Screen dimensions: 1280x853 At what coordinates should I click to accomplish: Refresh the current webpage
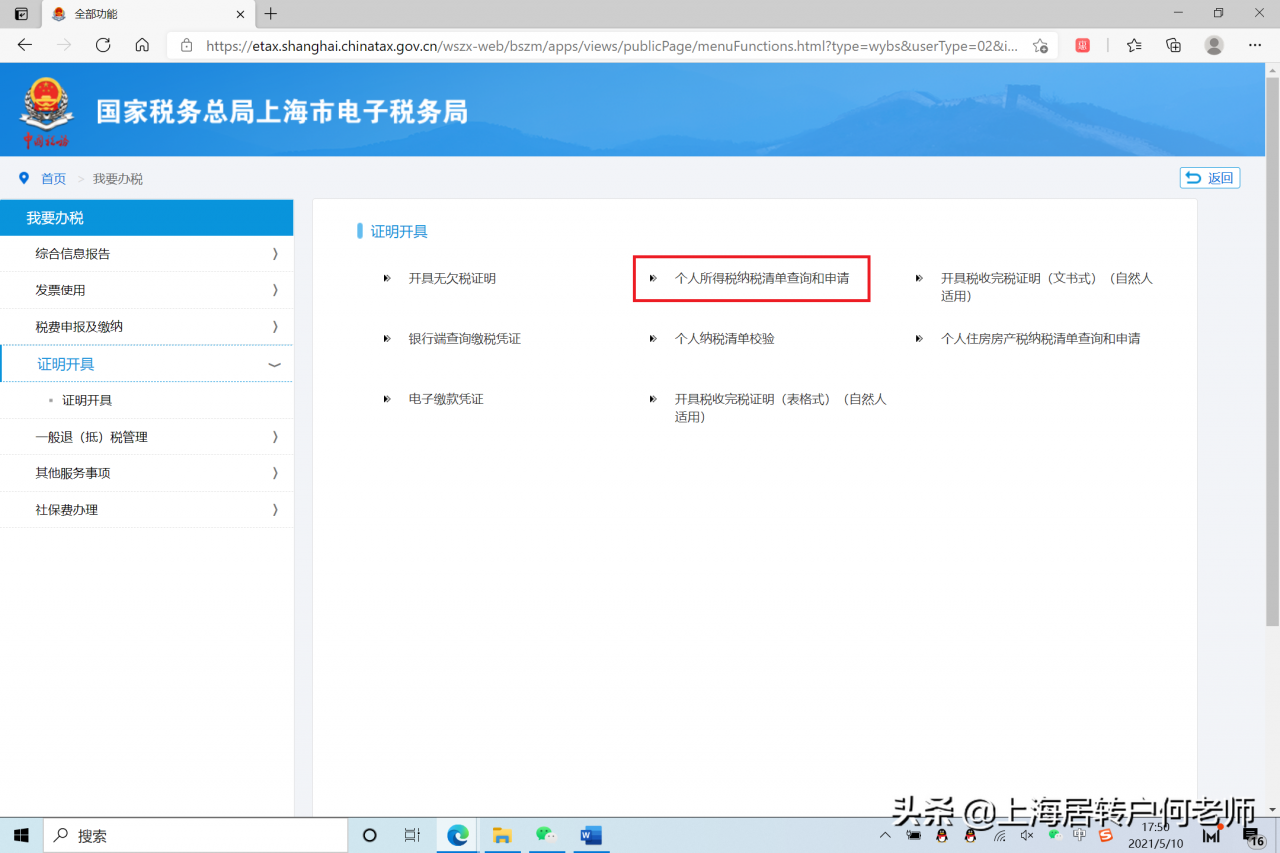click(102, 45)
